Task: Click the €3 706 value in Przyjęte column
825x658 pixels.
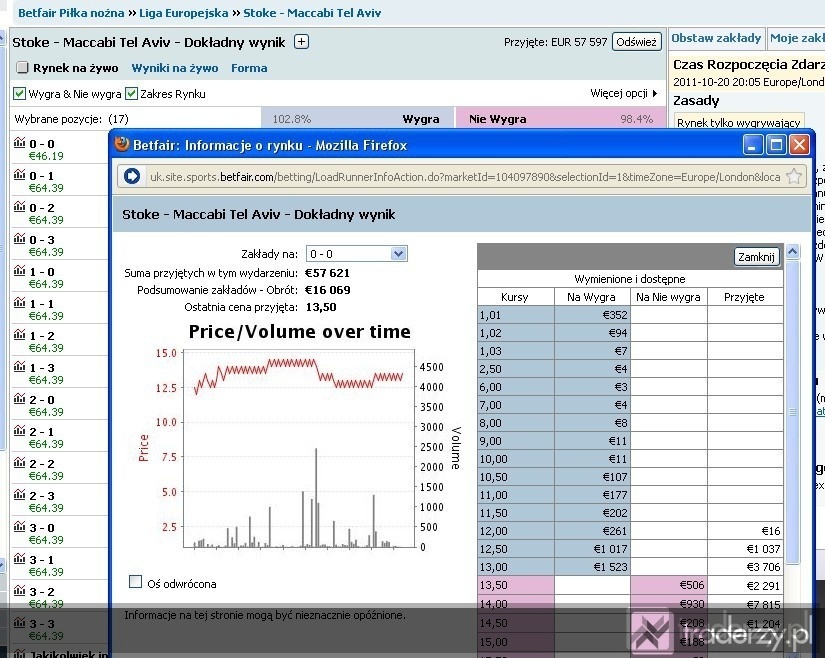Action: 763,567
